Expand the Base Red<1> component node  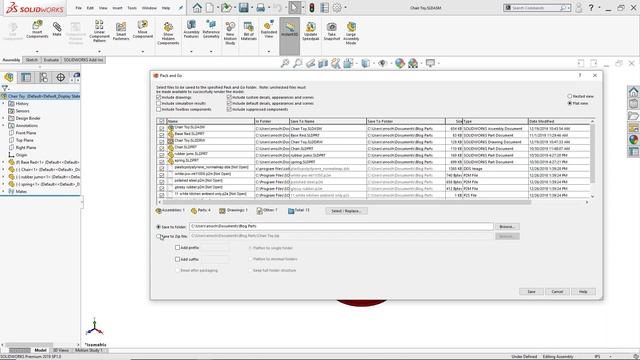[x=4, y=162]
